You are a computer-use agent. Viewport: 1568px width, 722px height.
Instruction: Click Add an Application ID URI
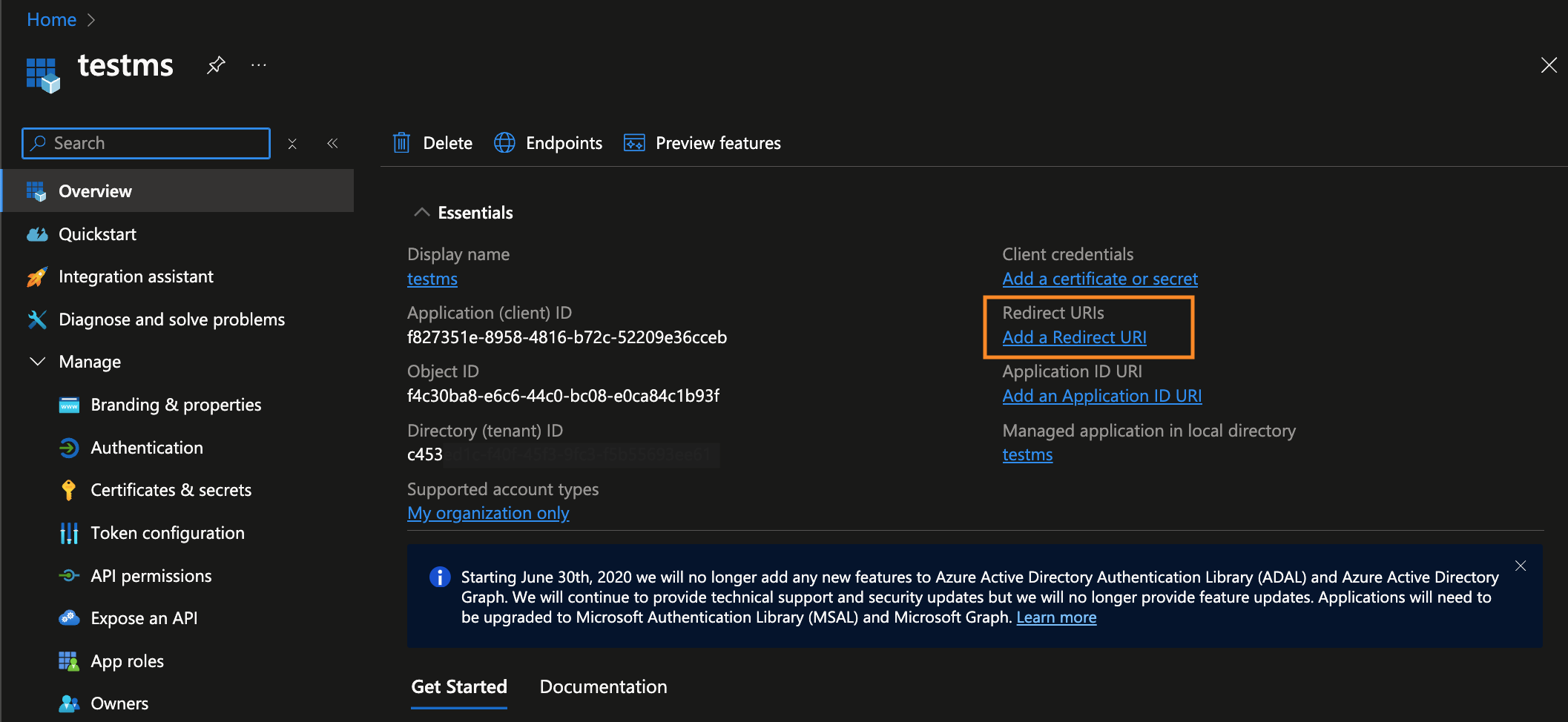click(1101, 396)
